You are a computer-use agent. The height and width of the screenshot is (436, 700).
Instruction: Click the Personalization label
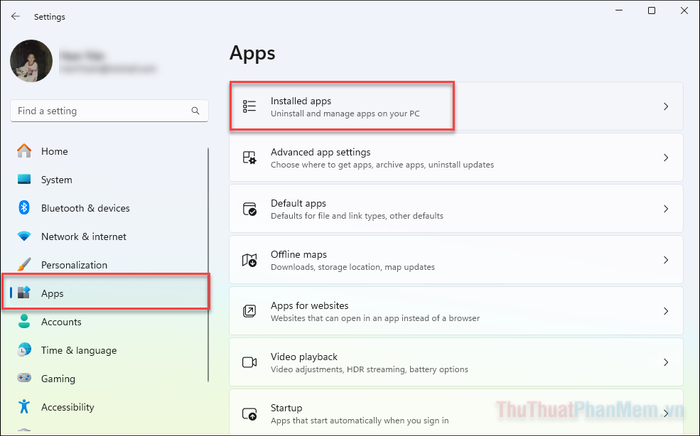(74, 265)
